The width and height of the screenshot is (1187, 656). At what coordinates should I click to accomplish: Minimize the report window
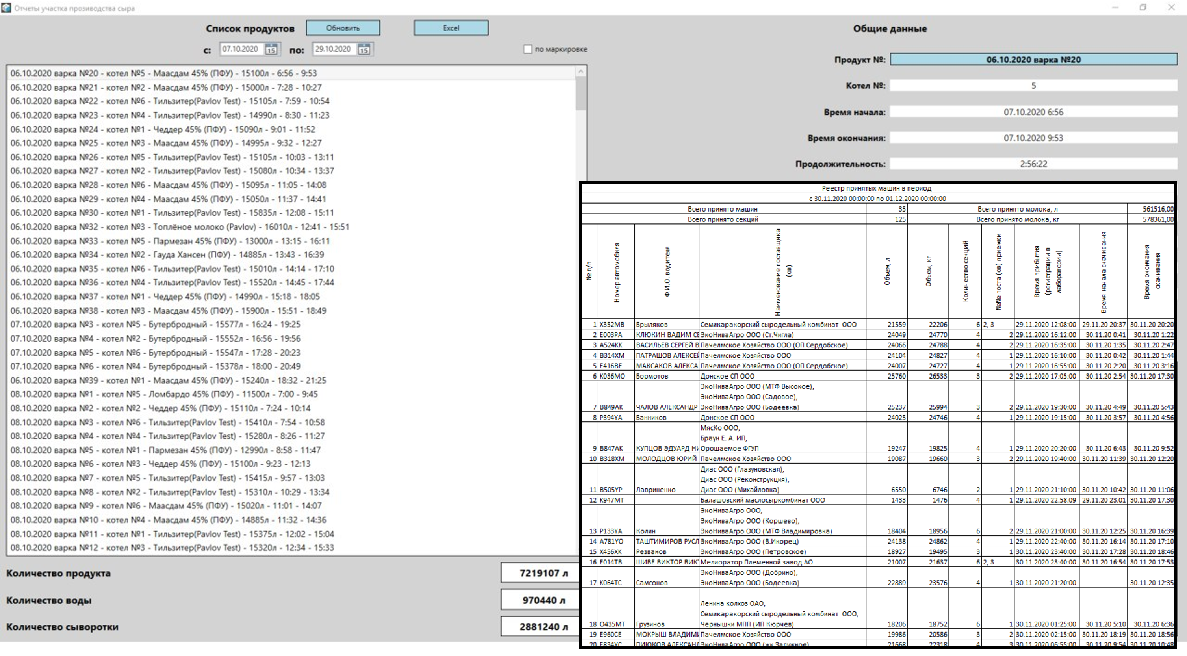pos(1114,8)
